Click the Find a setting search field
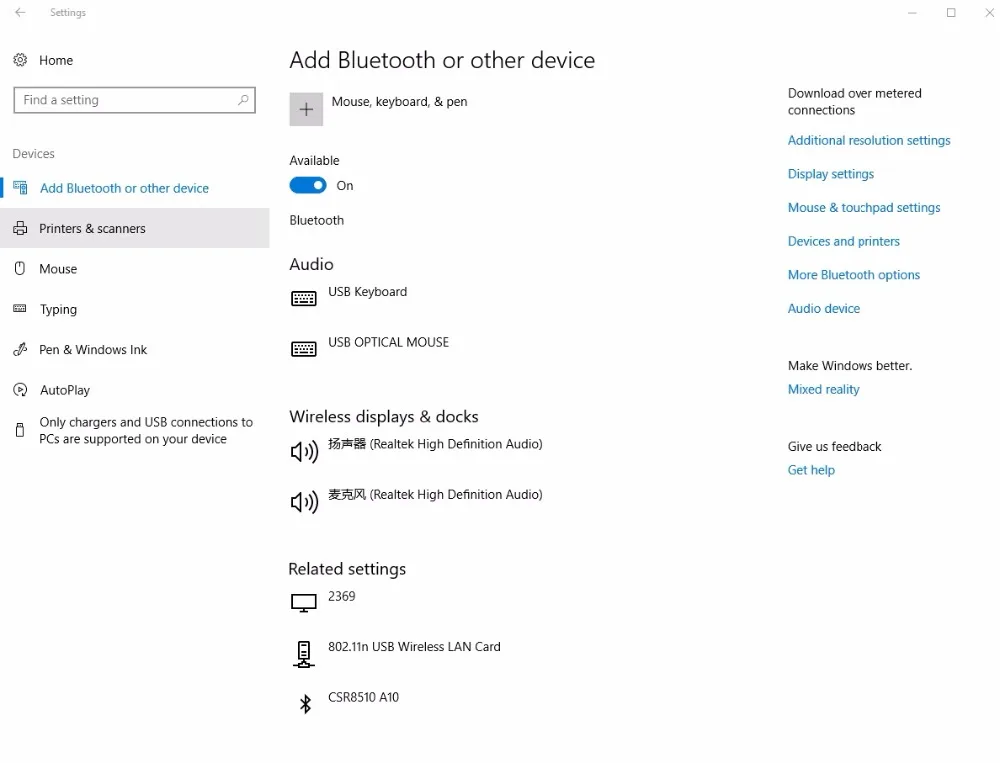The image size is (1000, 763). tap(125, 100)
